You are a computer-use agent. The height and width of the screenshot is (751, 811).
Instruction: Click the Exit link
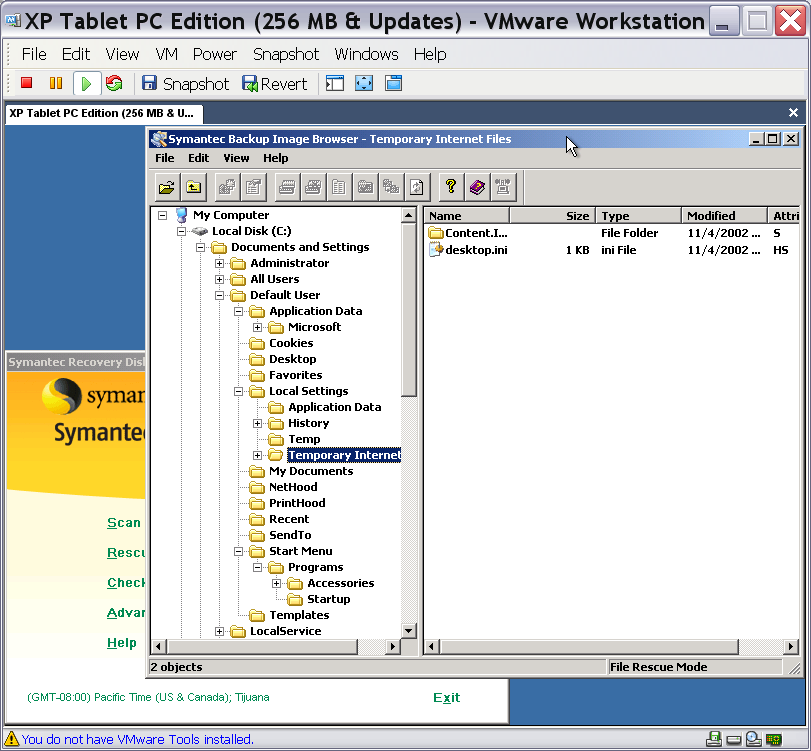pyautogui.click(x=446, y=698)
